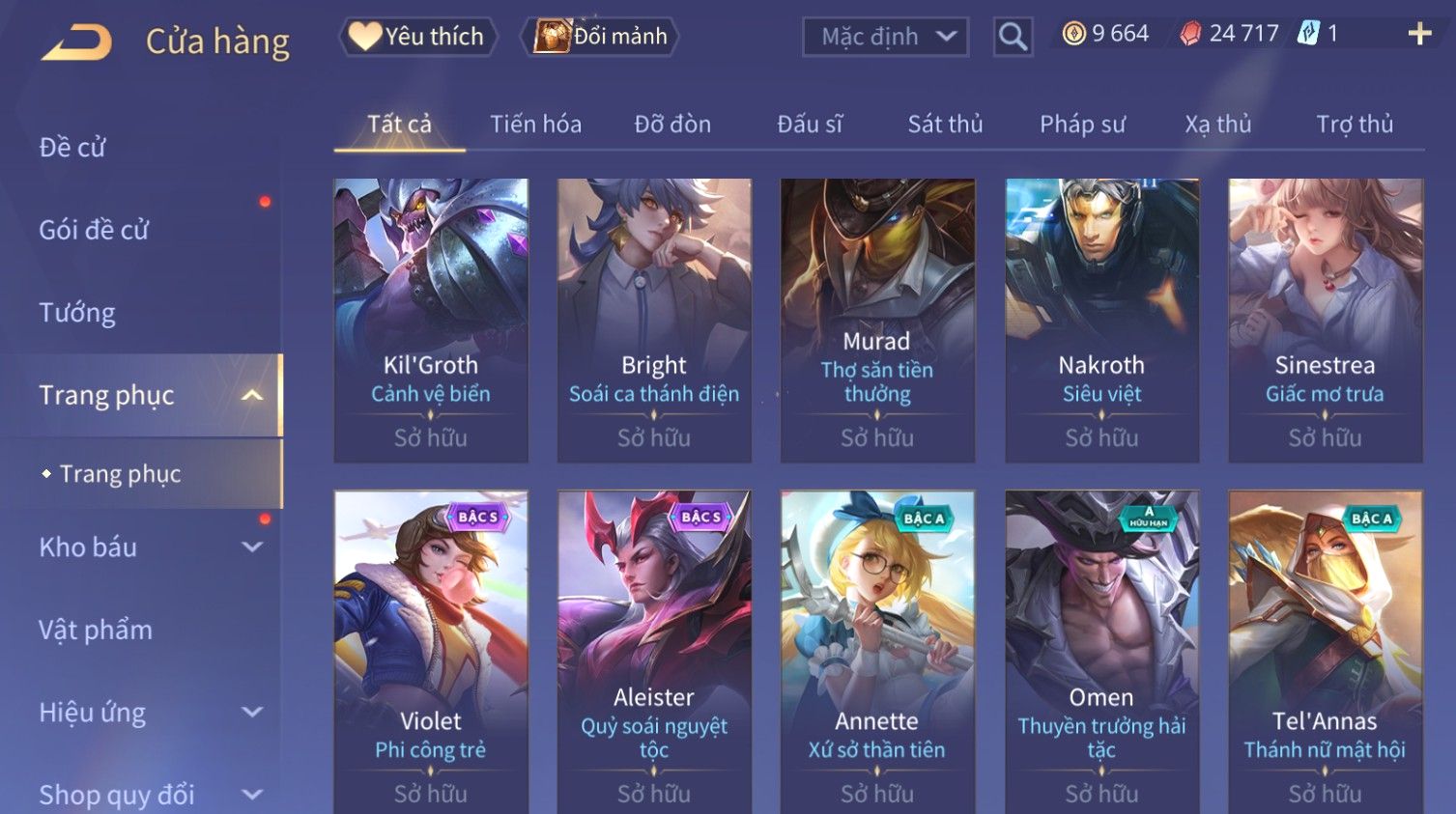Click the plus icon to add currency
This screenshot has width=1456, height=814.
tap(1419, 34)
